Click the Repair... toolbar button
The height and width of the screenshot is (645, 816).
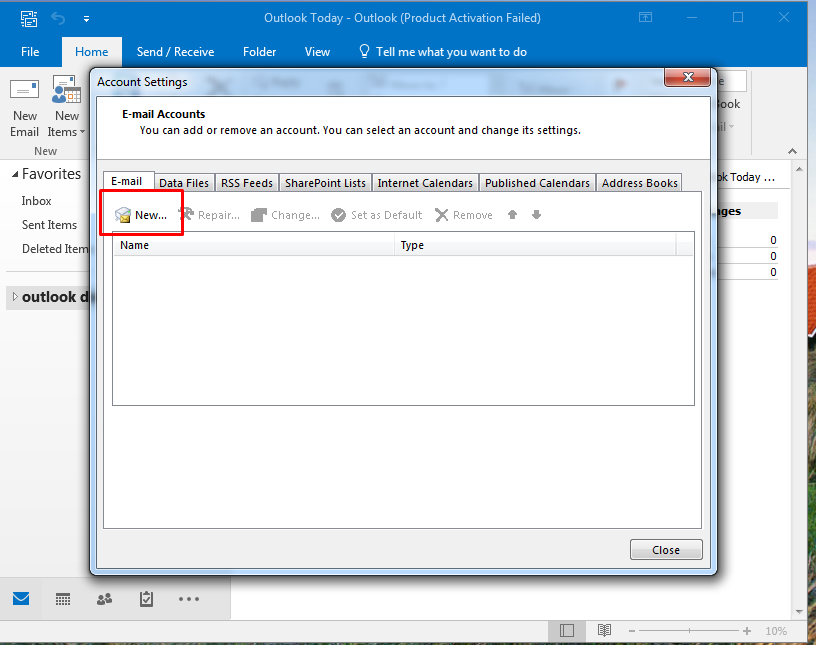tap(209, 214)
